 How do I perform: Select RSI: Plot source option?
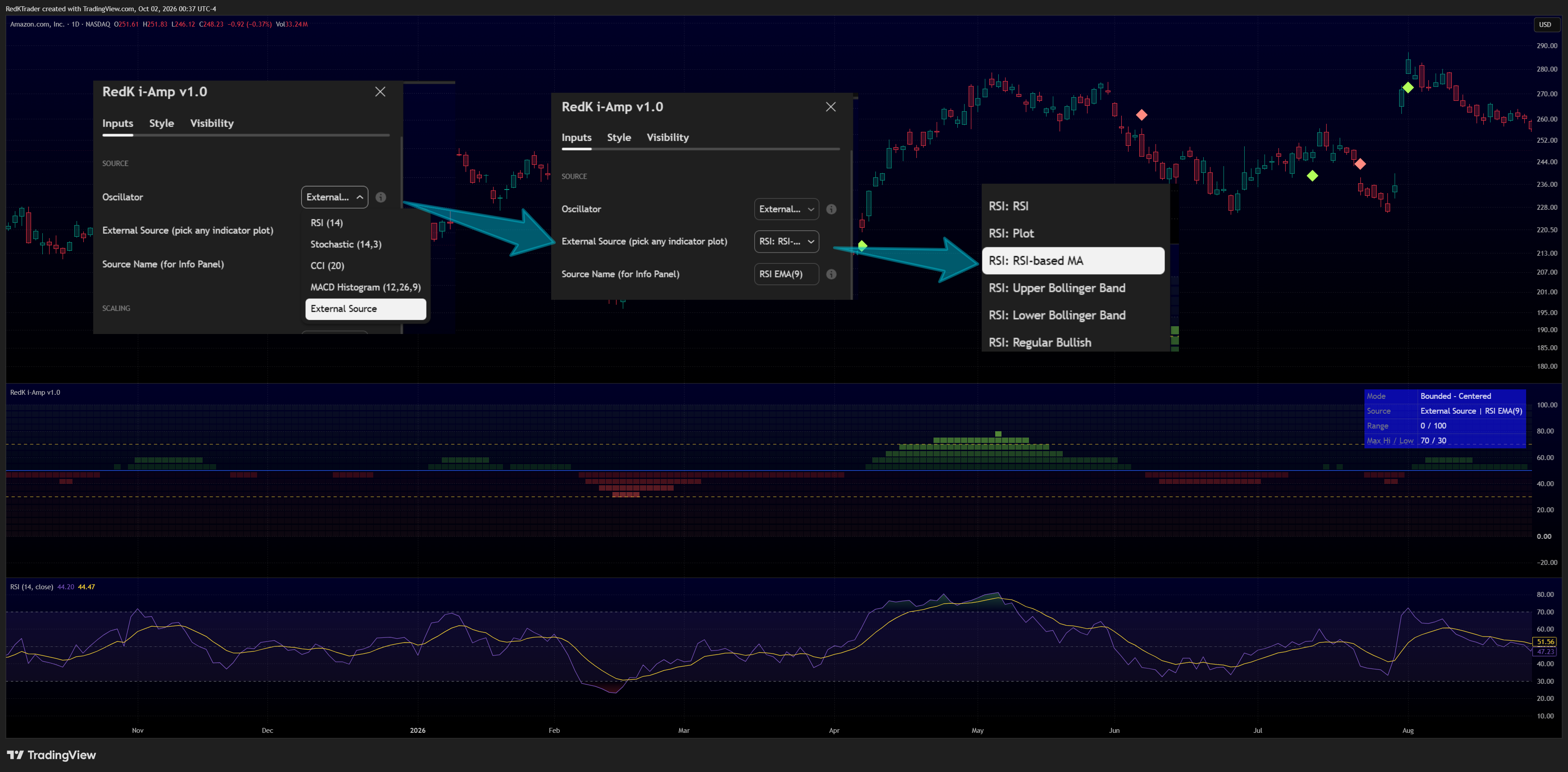click(x=1073, y=234)
